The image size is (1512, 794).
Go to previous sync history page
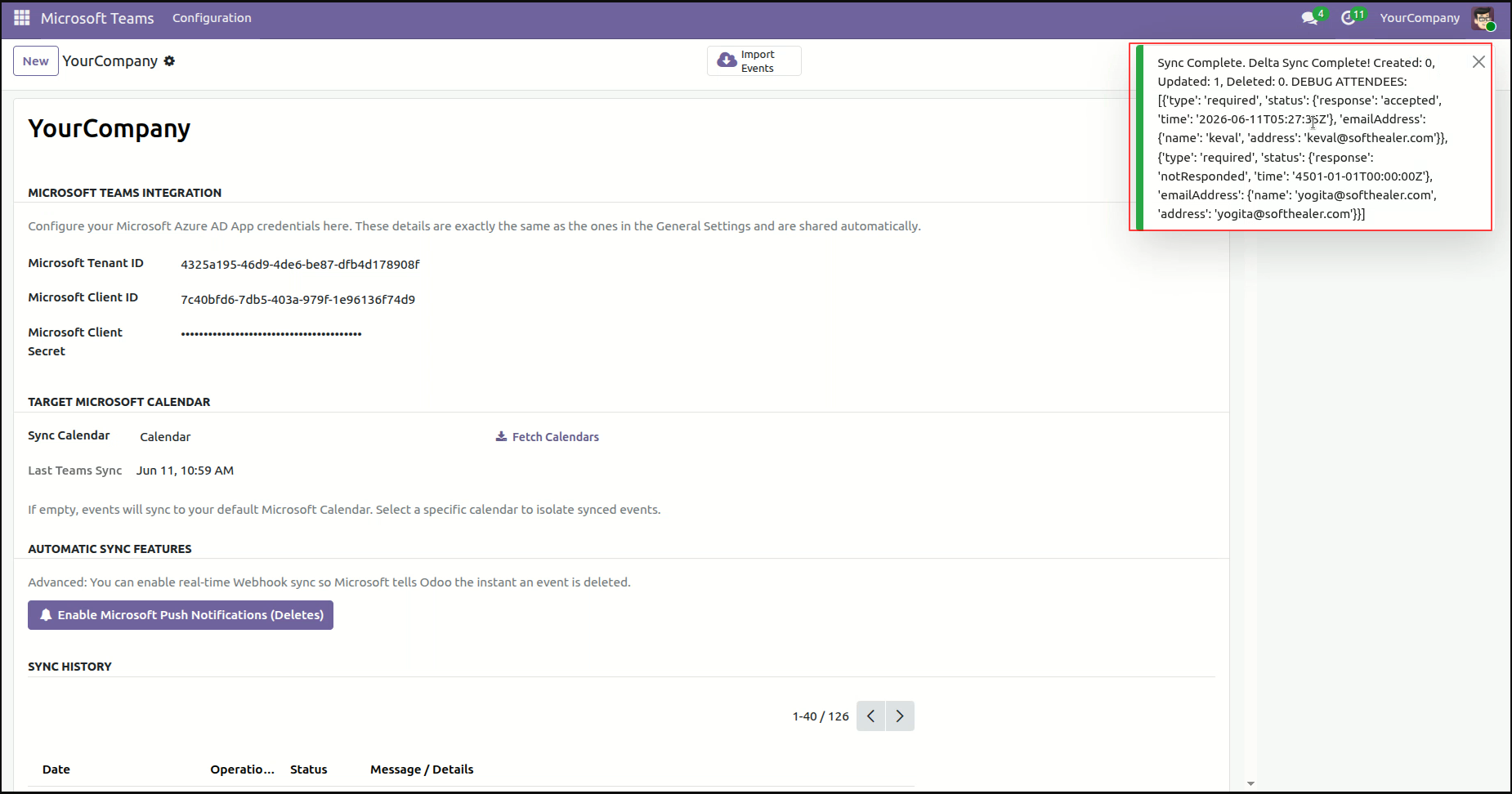coord(871,716)
